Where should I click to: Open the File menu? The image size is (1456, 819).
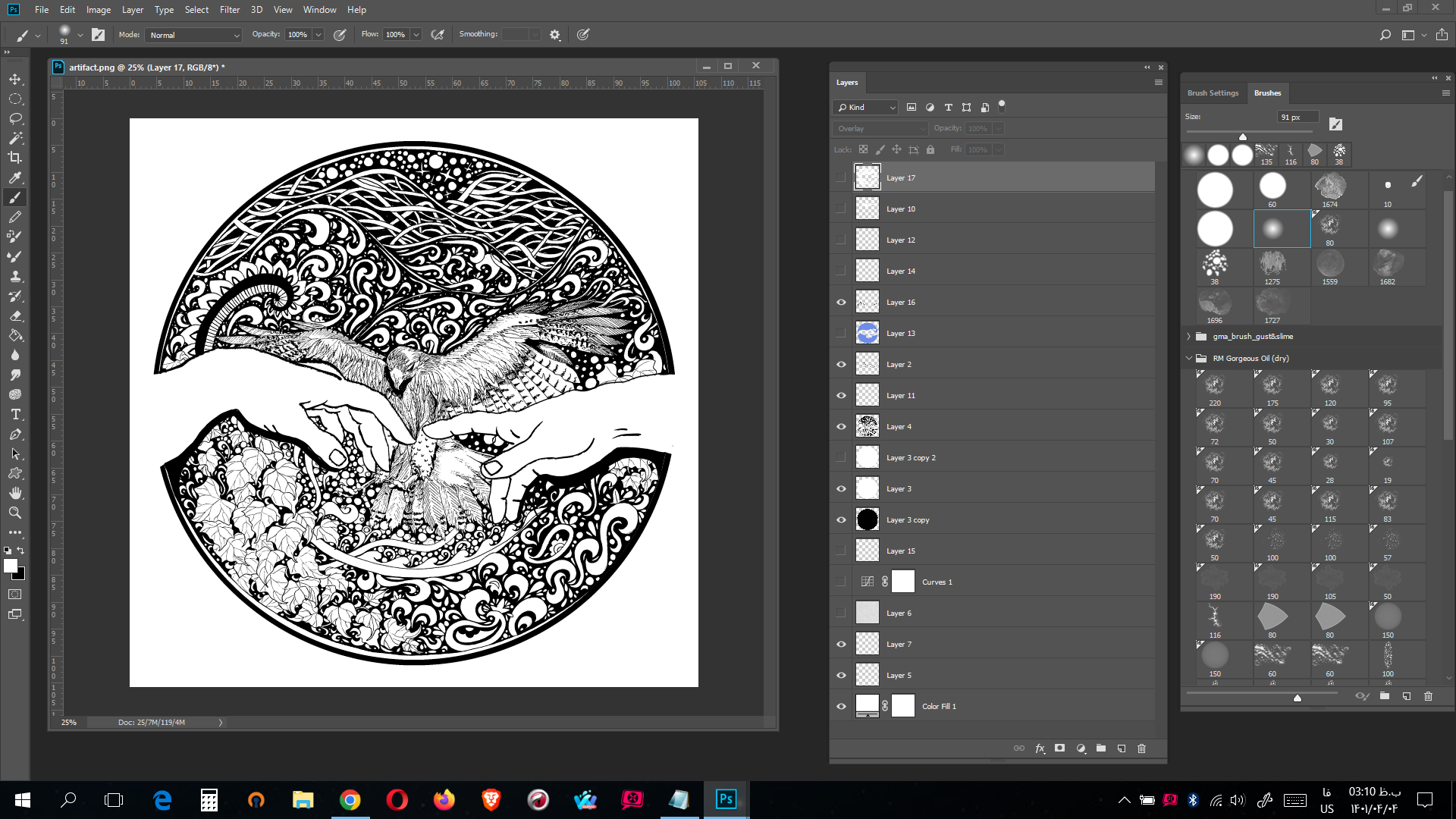(x=42, y=10)
